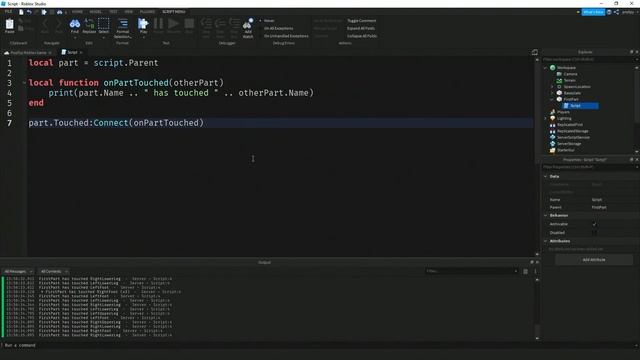
Task: Select ReplicatedStorage in Explorer
Action: click(569, 131)
